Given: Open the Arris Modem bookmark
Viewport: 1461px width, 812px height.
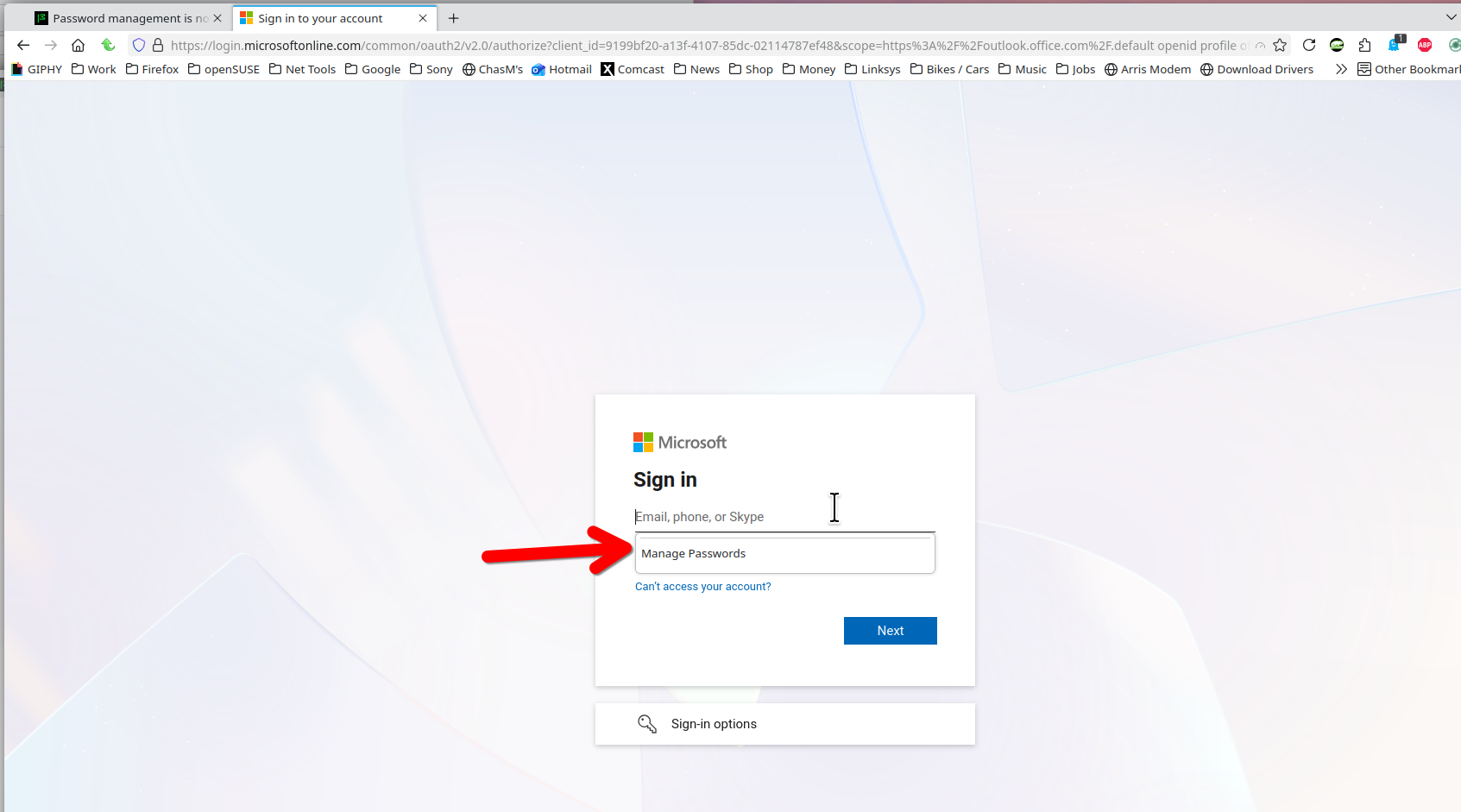Looking at the screenshot, I should (1148, 69).
